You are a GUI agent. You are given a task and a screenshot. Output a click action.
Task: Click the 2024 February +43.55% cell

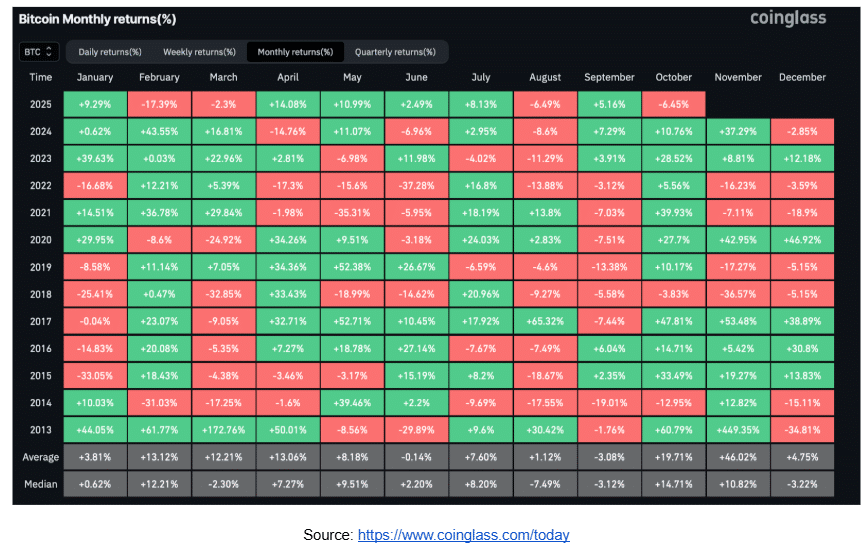coord(160,130)
